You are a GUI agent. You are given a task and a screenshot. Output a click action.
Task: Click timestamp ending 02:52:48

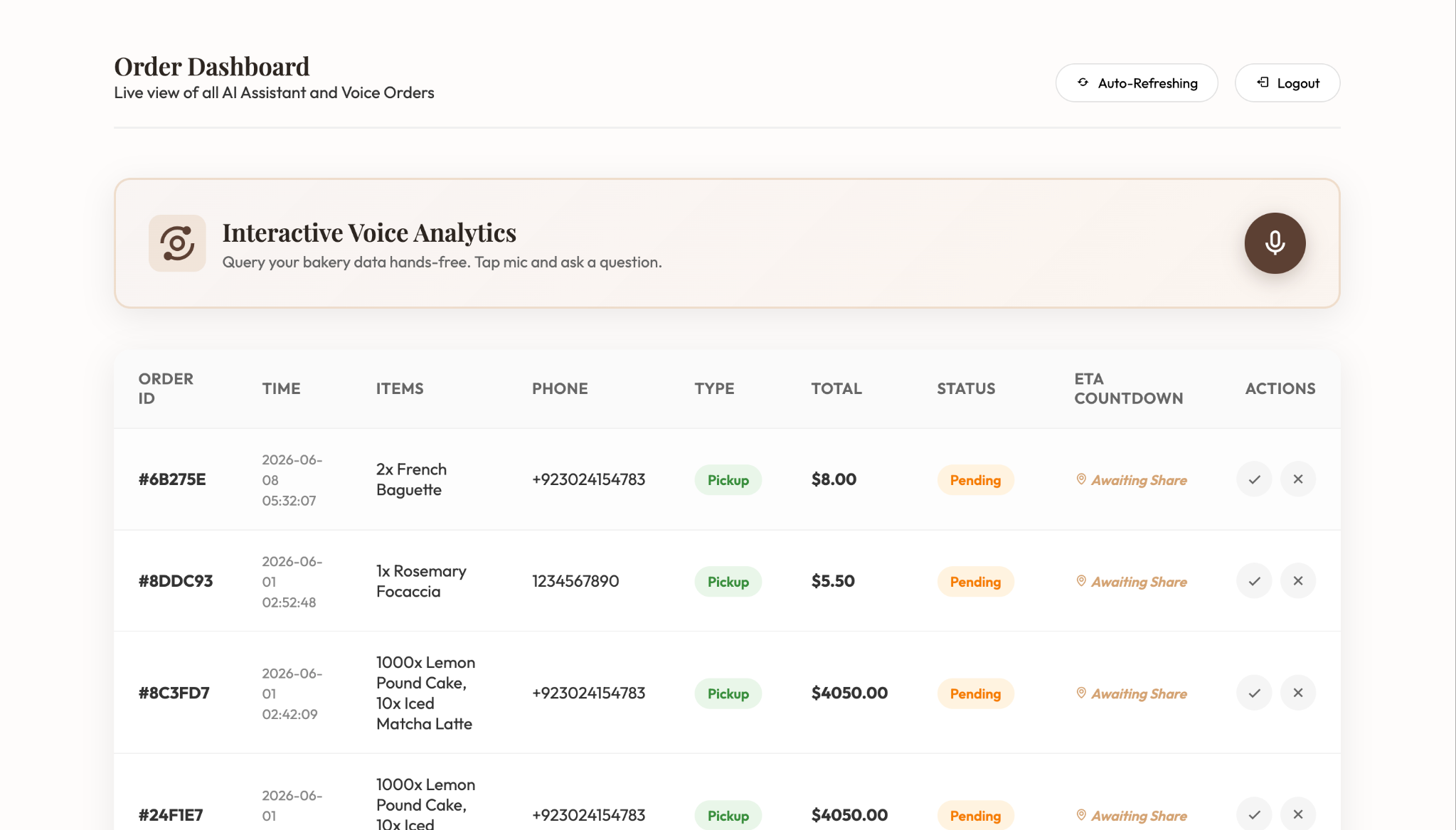[x=292, y=582]
